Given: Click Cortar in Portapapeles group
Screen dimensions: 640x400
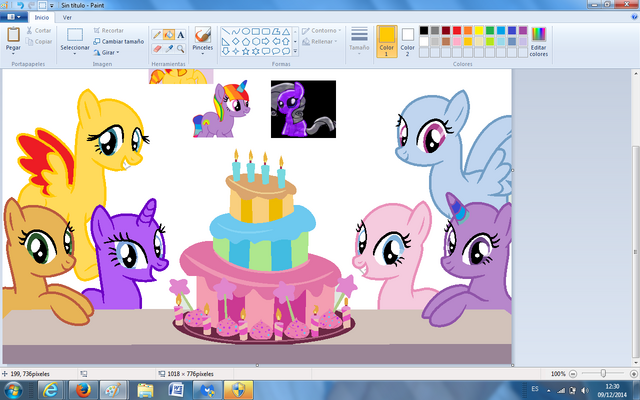Looking at the screenshot, I should point(39,30).
